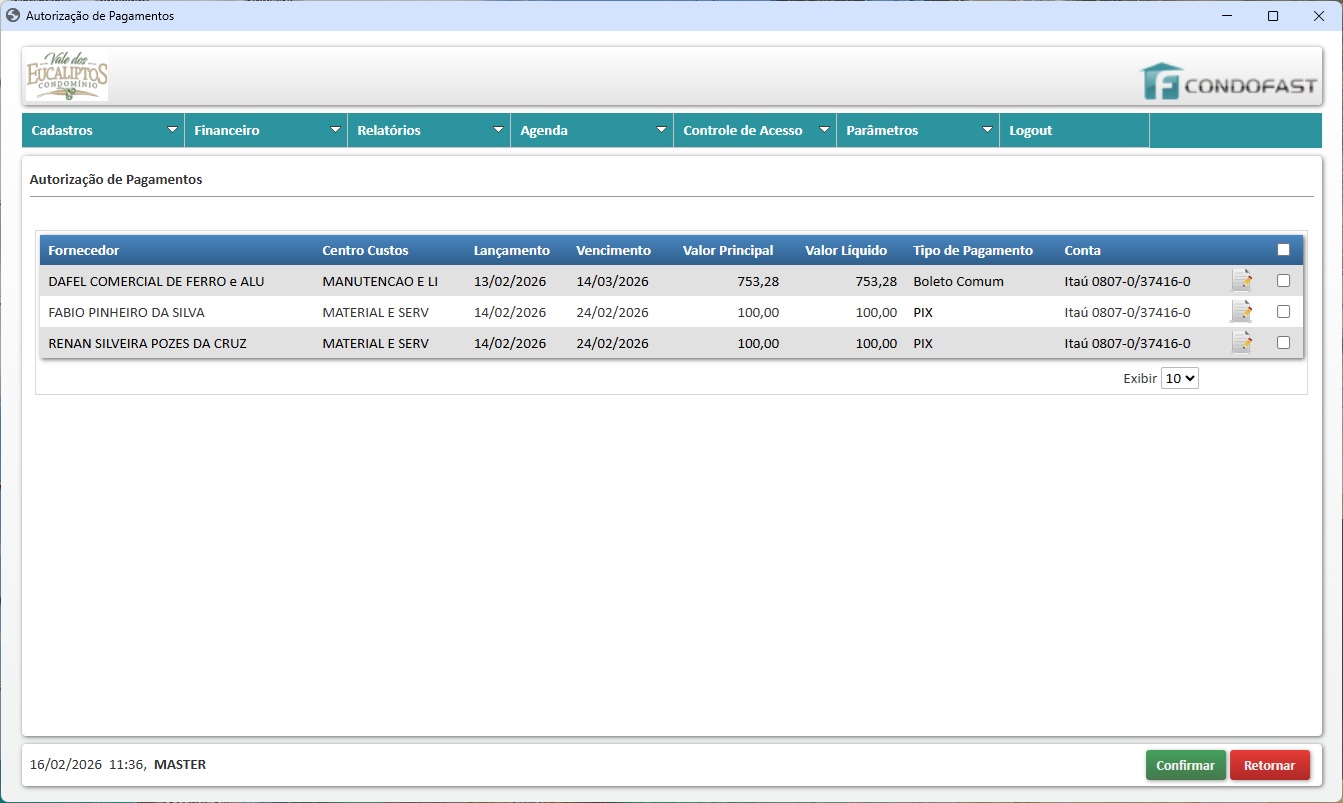1343x803 pixels.
Task: Tick the checkbox for DAFEL COMERCIAL payment
Action: pyautogui.click(x=1283, y=281)
